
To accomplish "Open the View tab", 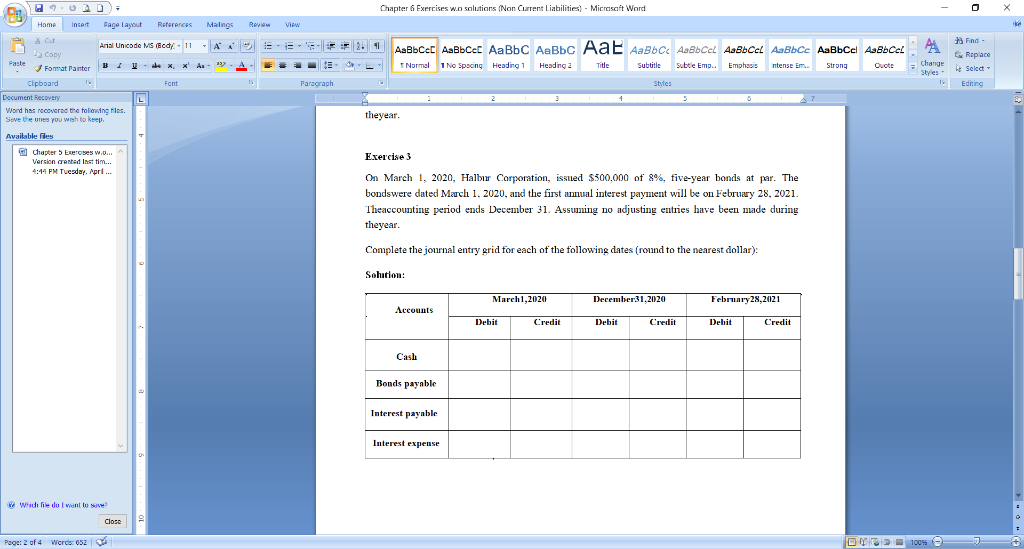I will point(292,25).
